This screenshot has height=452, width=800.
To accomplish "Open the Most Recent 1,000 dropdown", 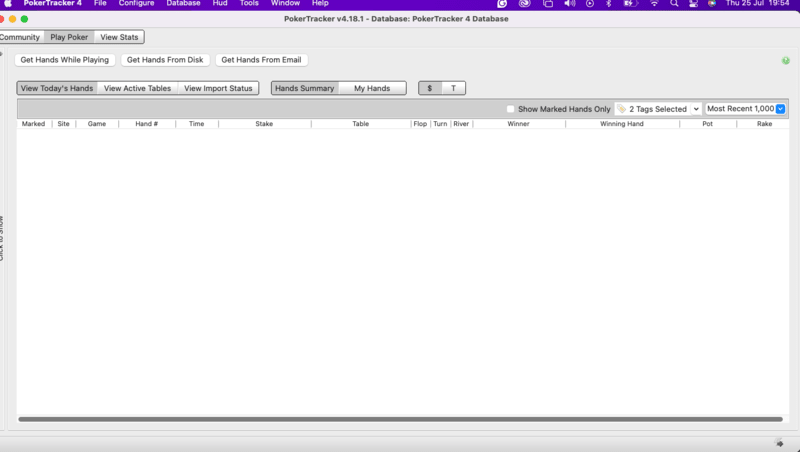I will [745, 109].
